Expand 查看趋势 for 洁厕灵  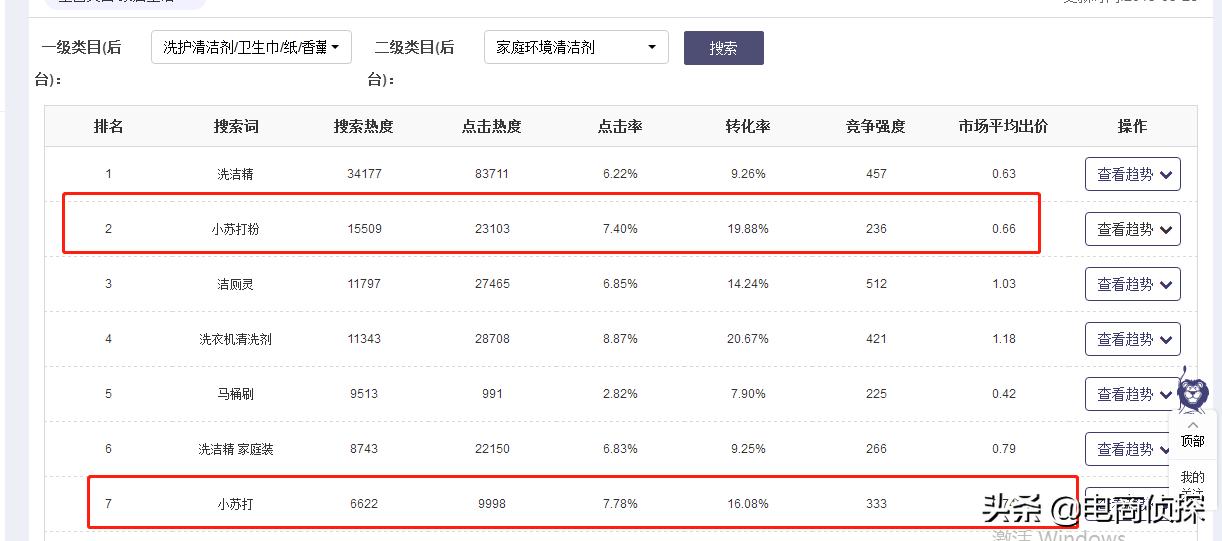[x=1132, y=284]
